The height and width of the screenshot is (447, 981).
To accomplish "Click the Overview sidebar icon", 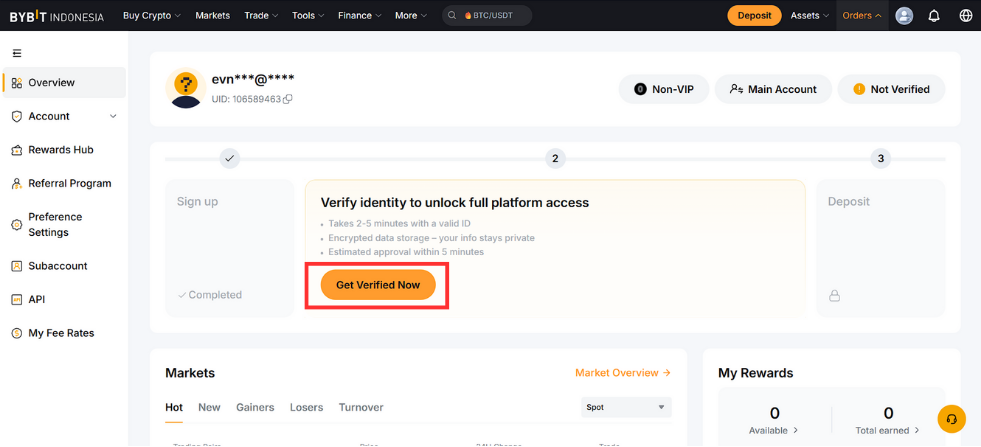I will [x=17, y=83].
